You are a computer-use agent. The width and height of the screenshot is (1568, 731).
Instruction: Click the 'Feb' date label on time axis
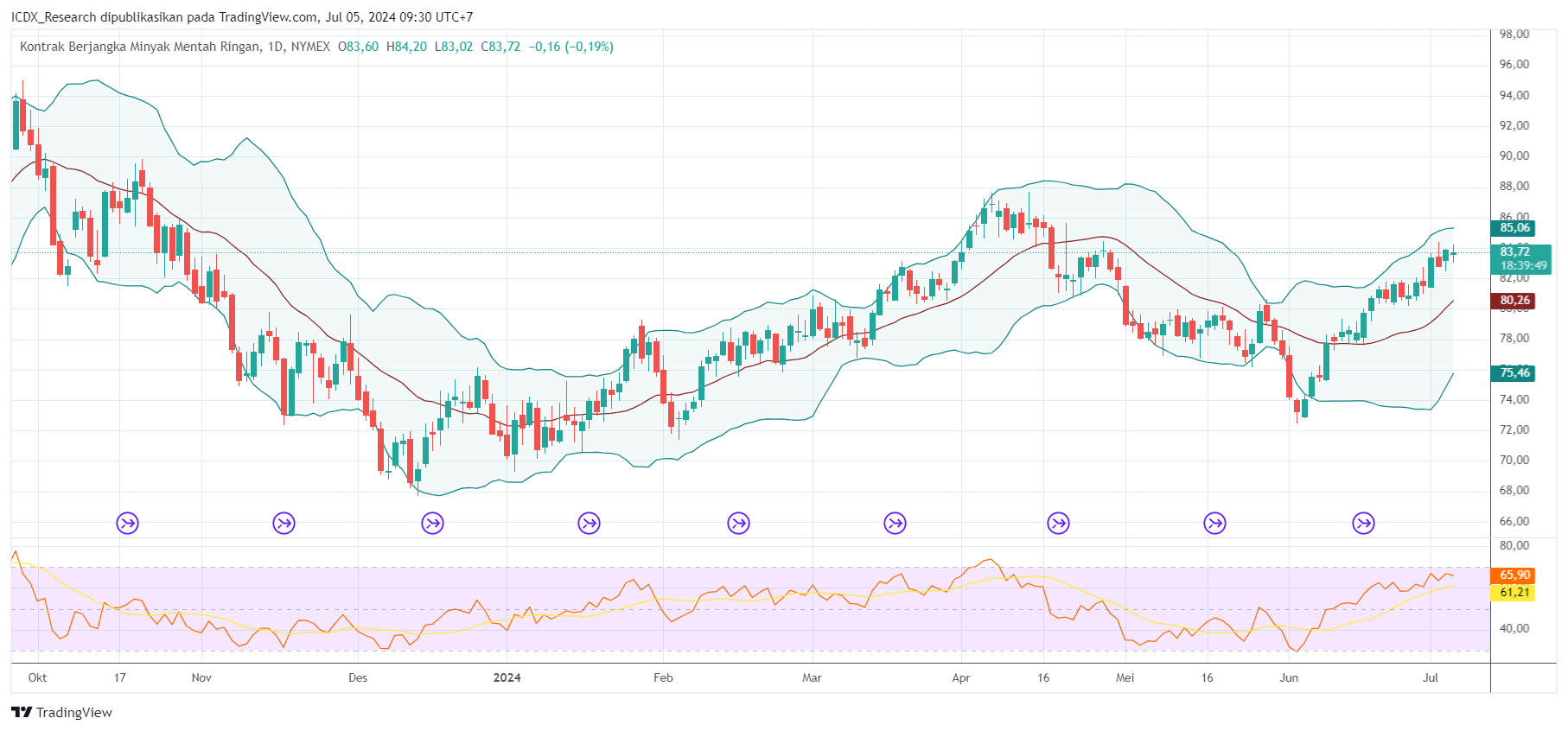tap(663, 677)
